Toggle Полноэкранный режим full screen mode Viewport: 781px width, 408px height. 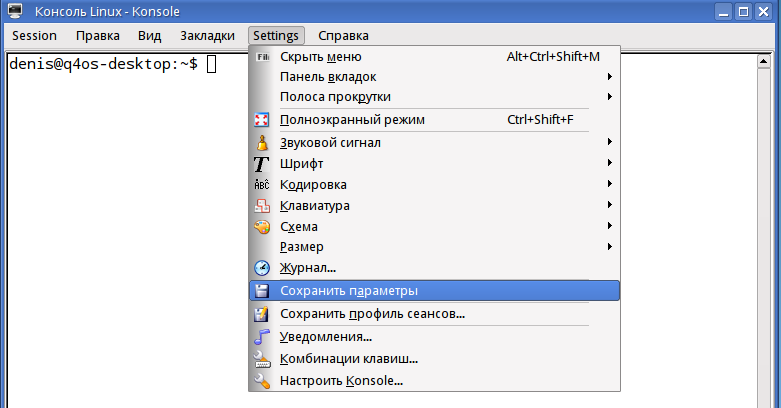[352, 120]
